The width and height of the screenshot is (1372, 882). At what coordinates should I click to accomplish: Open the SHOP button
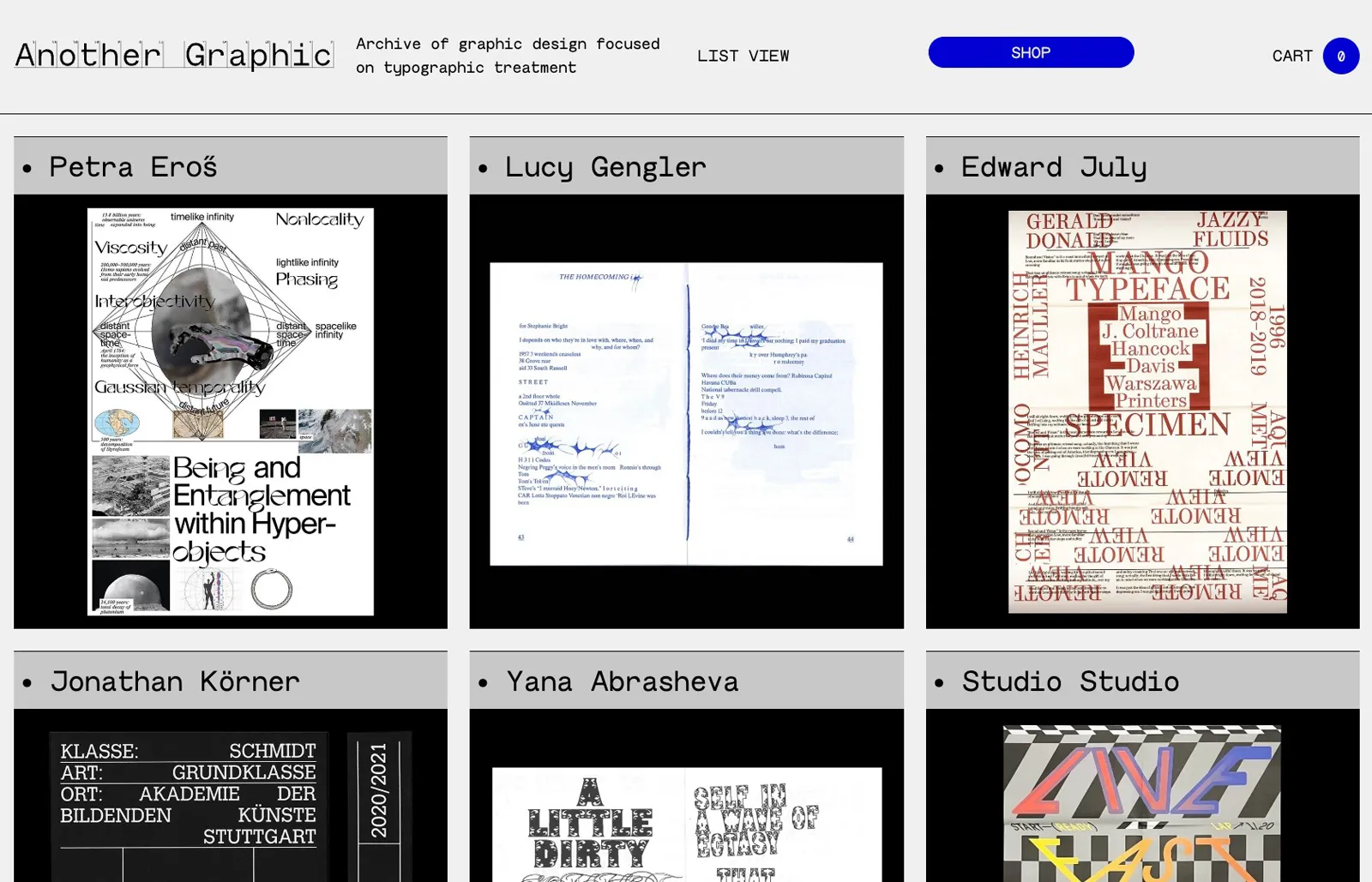pos(1031,52)
